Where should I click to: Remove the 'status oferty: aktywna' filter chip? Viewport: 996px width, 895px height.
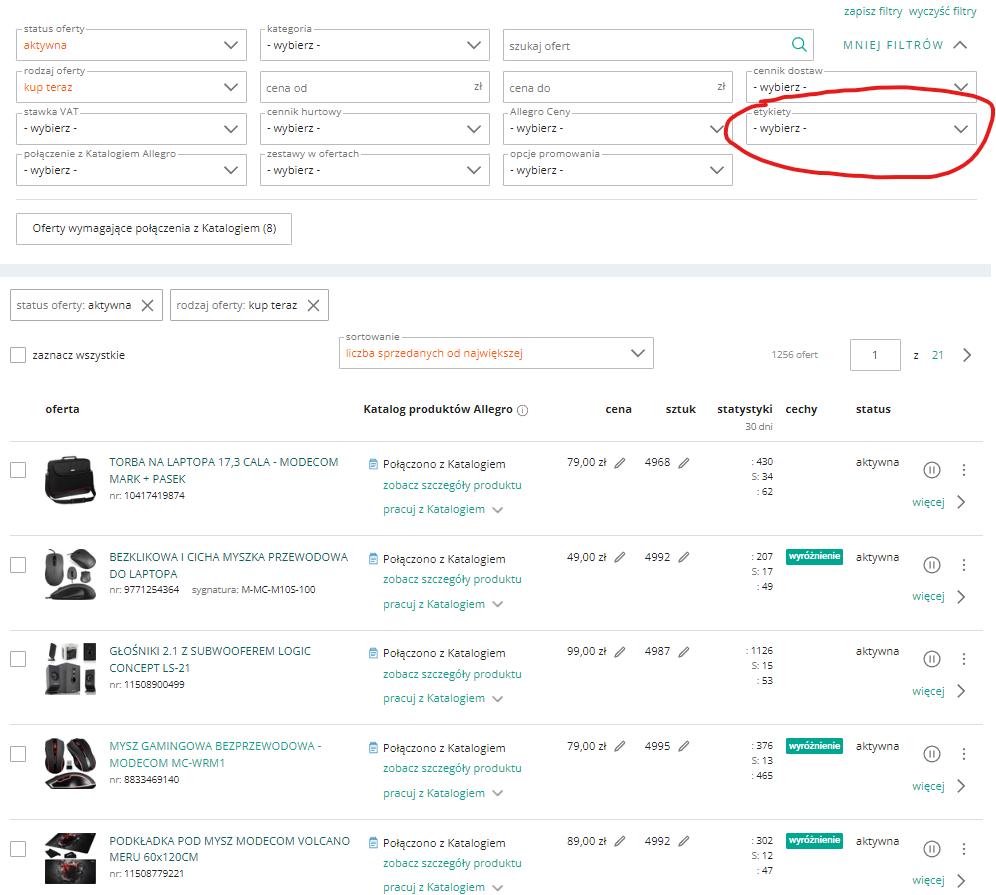pyautogui.click(x=147, y=306)
